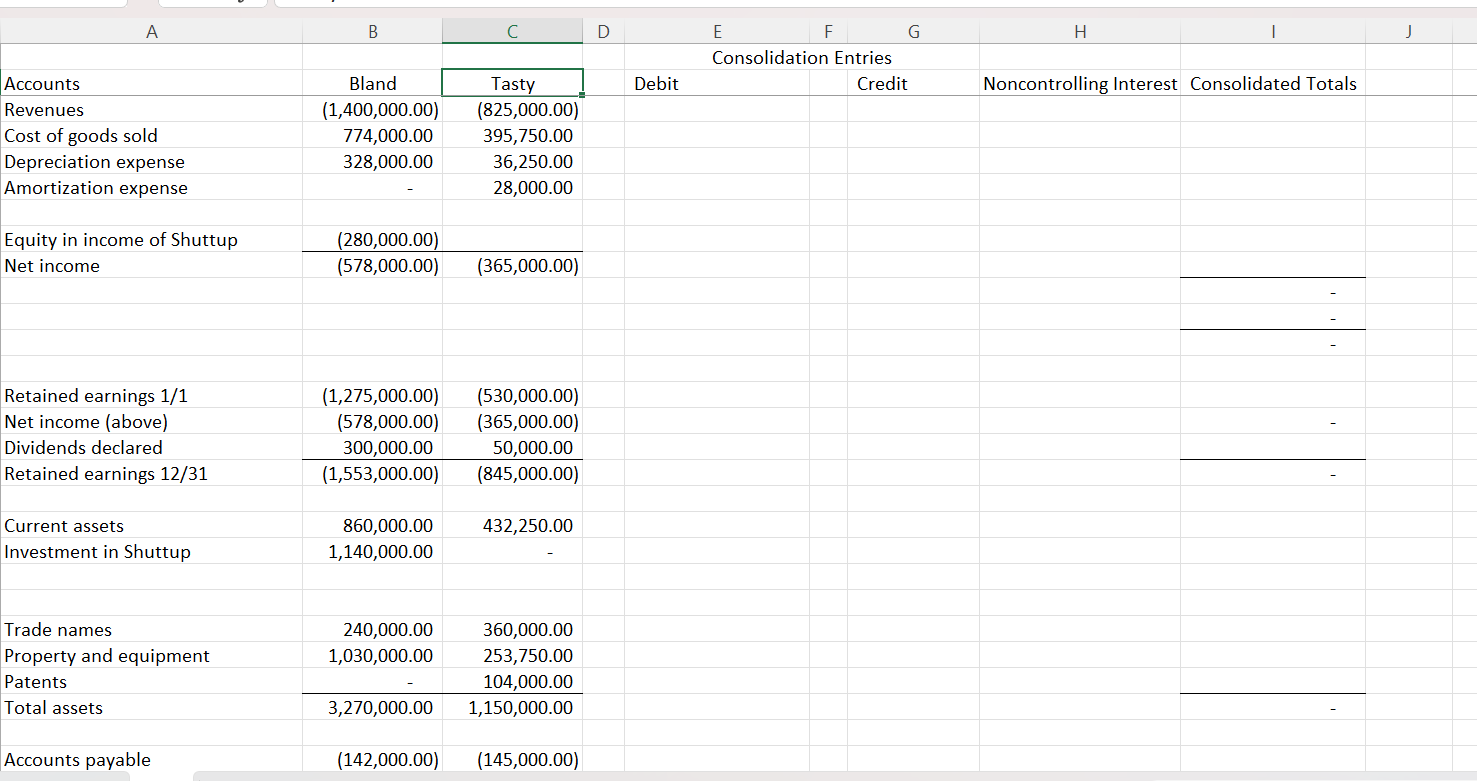1477x781 pixels.
Task: Select column A header
Action: tap(151, 32)
